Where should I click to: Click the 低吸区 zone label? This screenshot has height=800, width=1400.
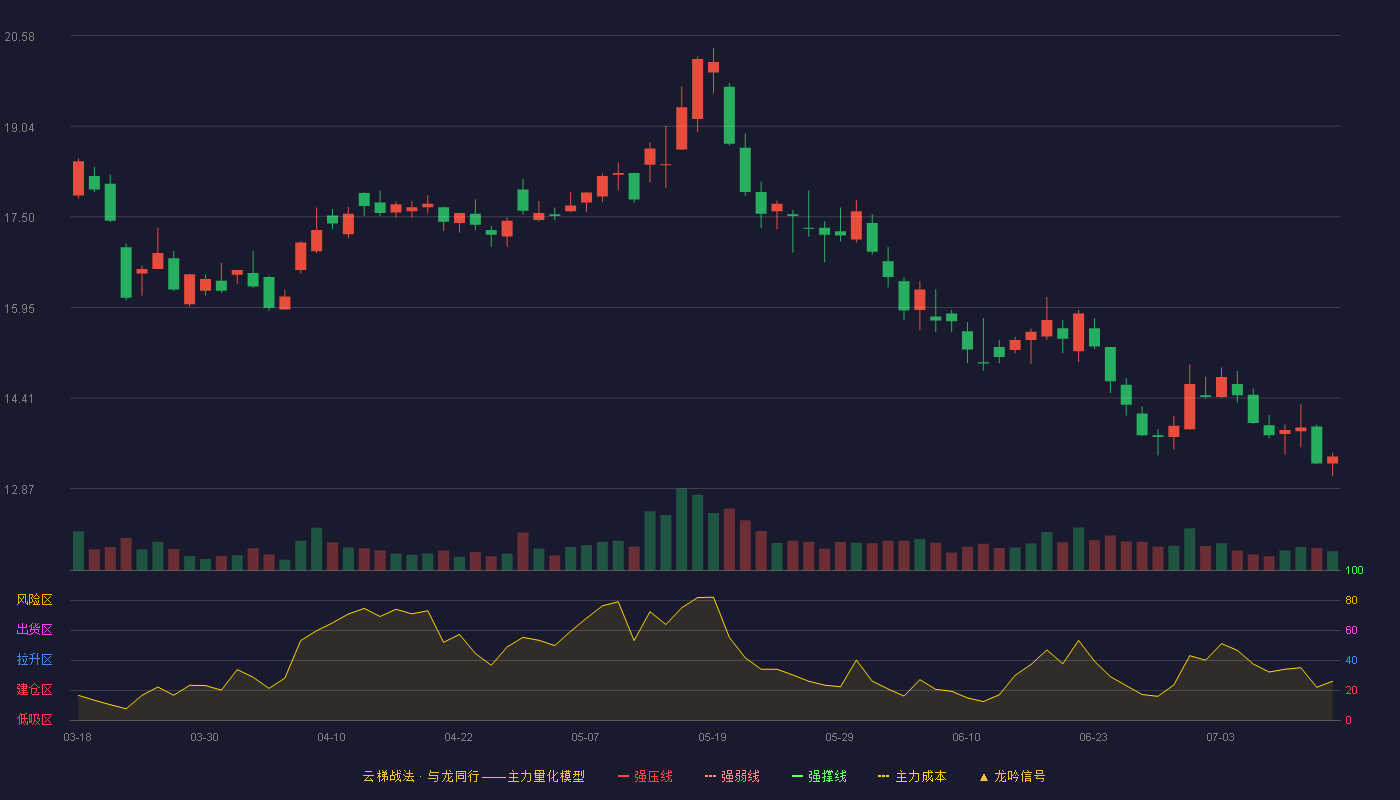[34, 719]
